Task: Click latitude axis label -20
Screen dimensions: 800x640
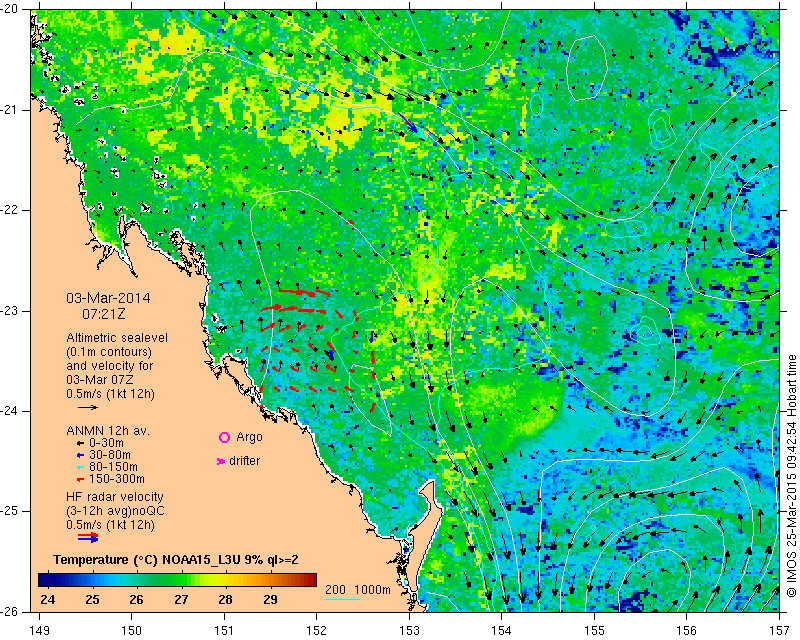Action: click(9, 9)
